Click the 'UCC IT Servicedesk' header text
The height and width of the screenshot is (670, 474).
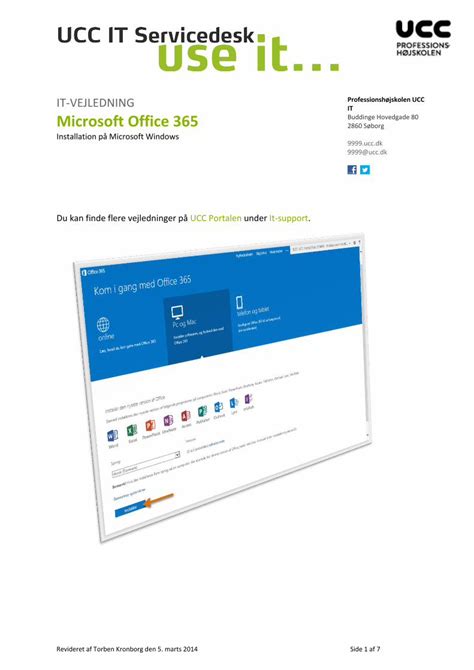click(x=156, y=35)
